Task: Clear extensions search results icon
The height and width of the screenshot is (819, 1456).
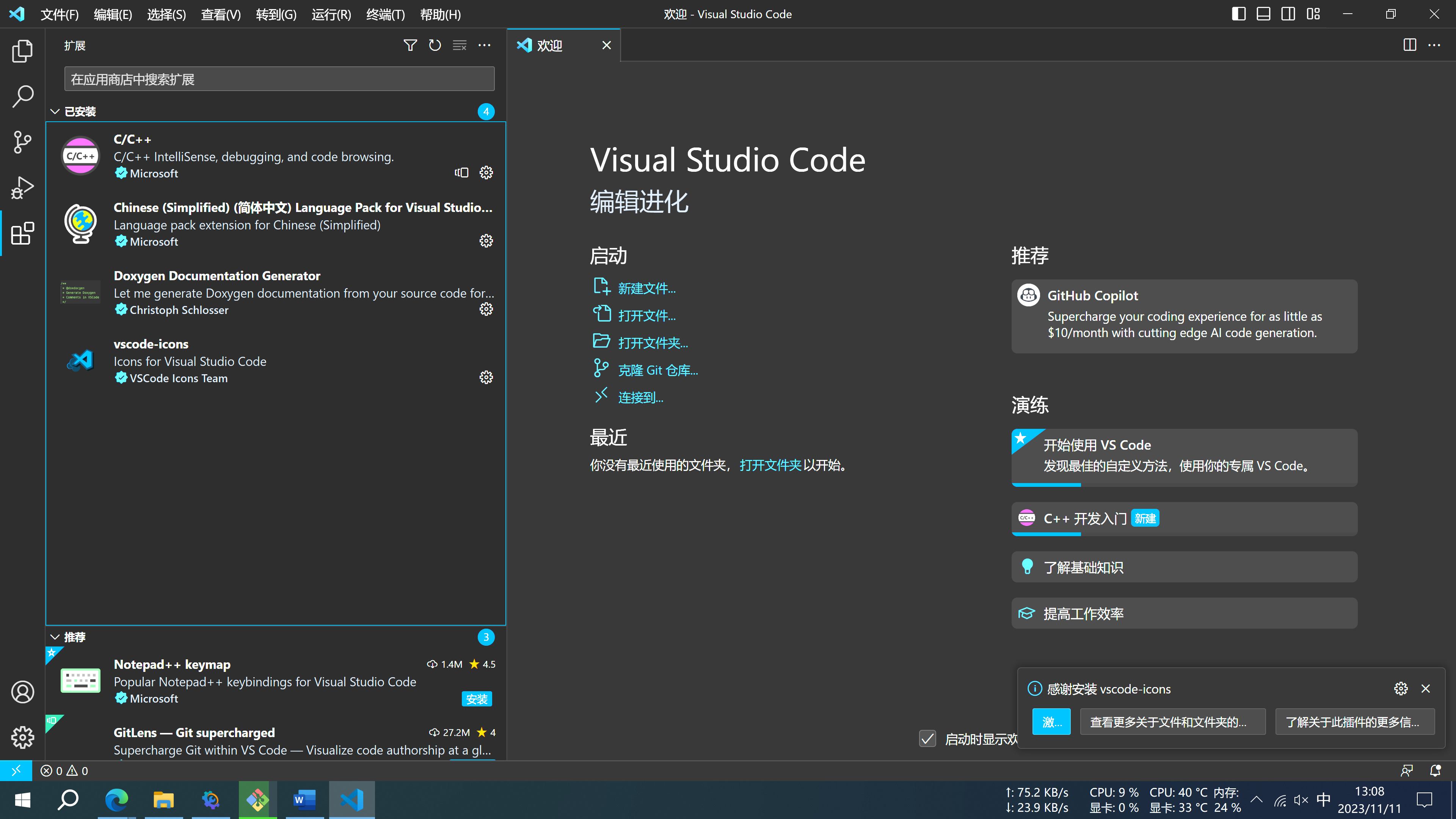Action: [460, 45]
